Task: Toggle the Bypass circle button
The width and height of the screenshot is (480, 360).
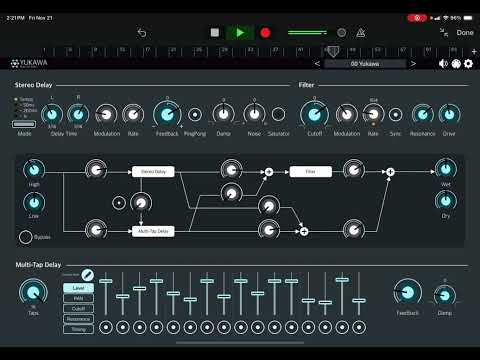Action: (x=25, y=237)
